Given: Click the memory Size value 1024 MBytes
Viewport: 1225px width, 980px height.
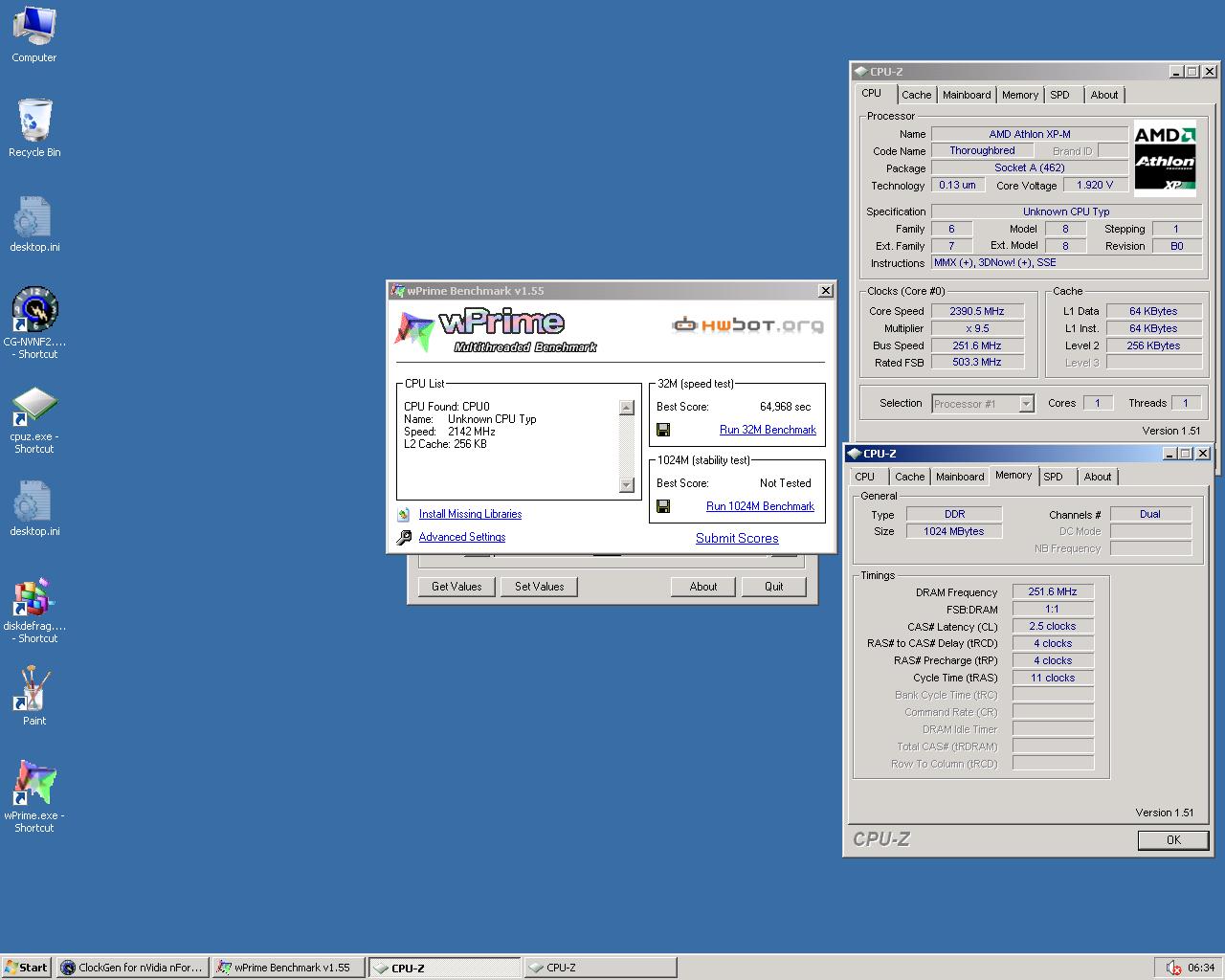Looking at the screenshot, I should click(x=954, y=531).
